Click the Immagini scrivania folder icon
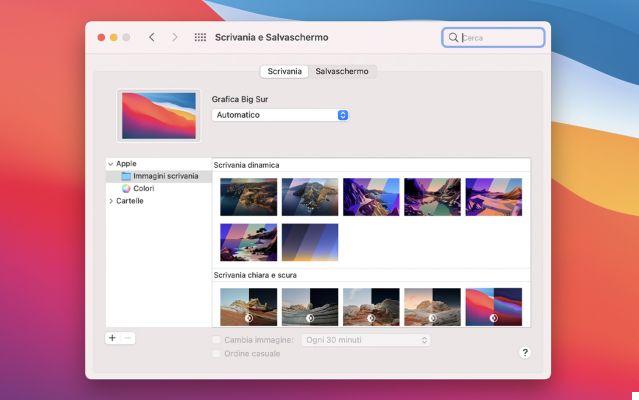Screen dimensions: 639x400 coord(126,176)
